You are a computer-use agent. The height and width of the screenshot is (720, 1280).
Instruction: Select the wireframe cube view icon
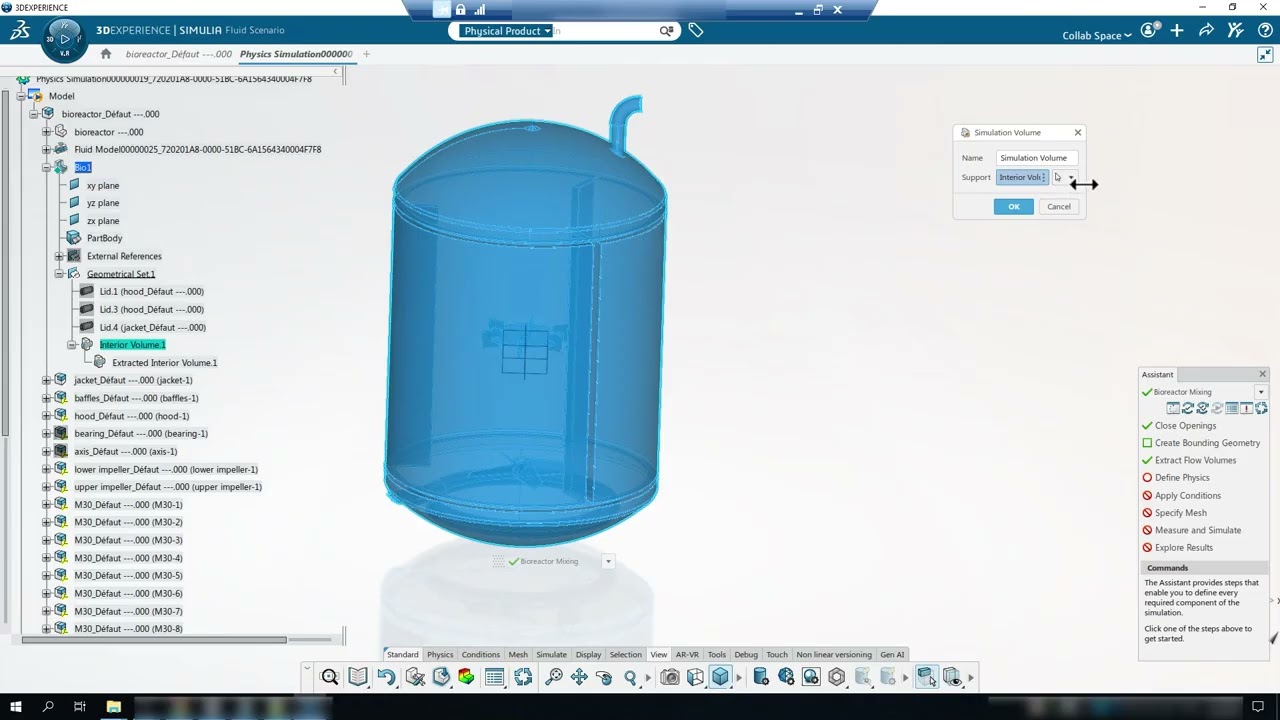tap(695, 677)
